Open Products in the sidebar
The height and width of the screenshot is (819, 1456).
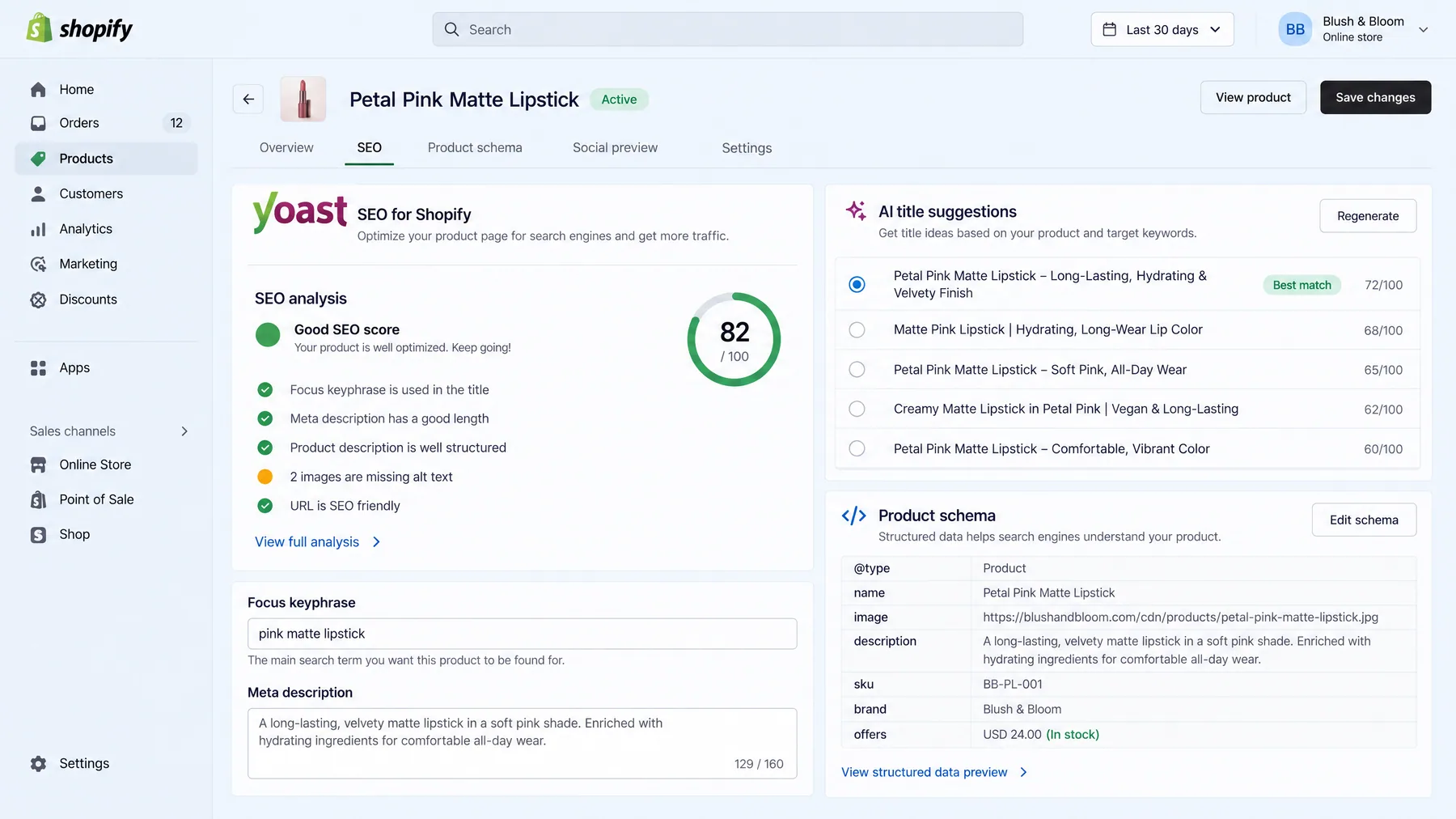[x=106, y=159]
